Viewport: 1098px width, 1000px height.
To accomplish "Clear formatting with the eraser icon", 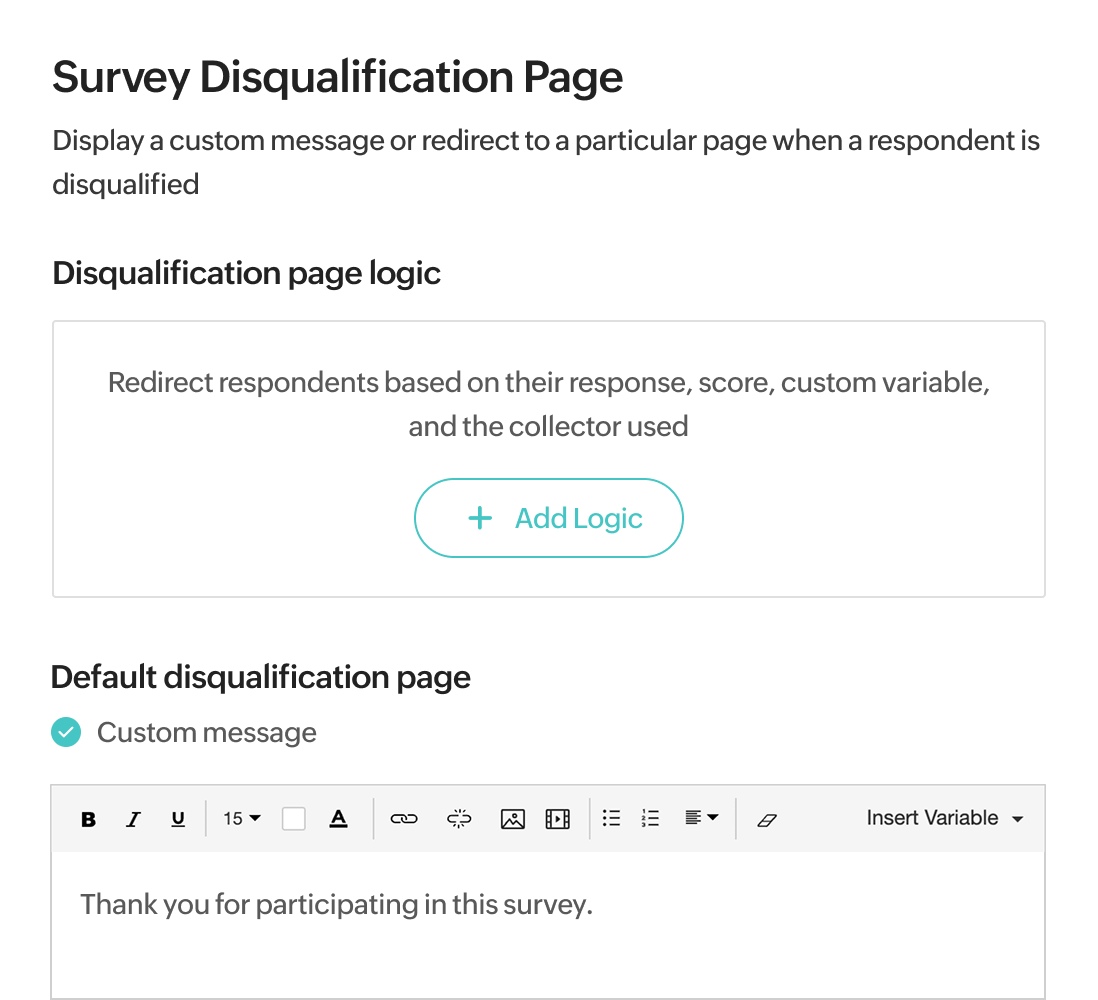I will click(767, 820).
